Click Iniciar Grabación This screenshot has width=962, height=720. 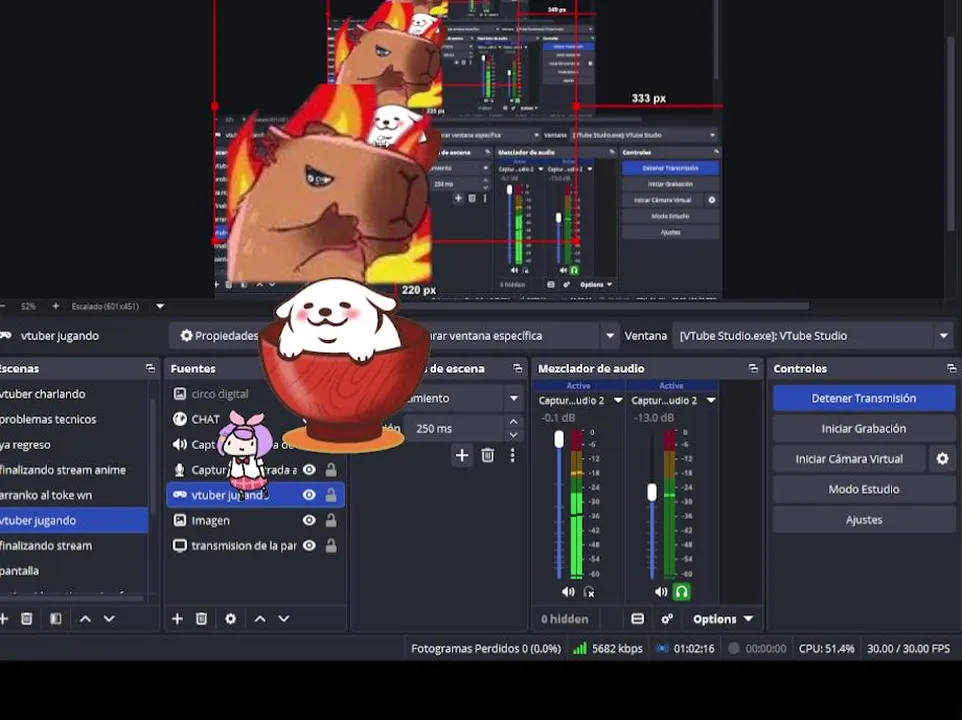863,428
